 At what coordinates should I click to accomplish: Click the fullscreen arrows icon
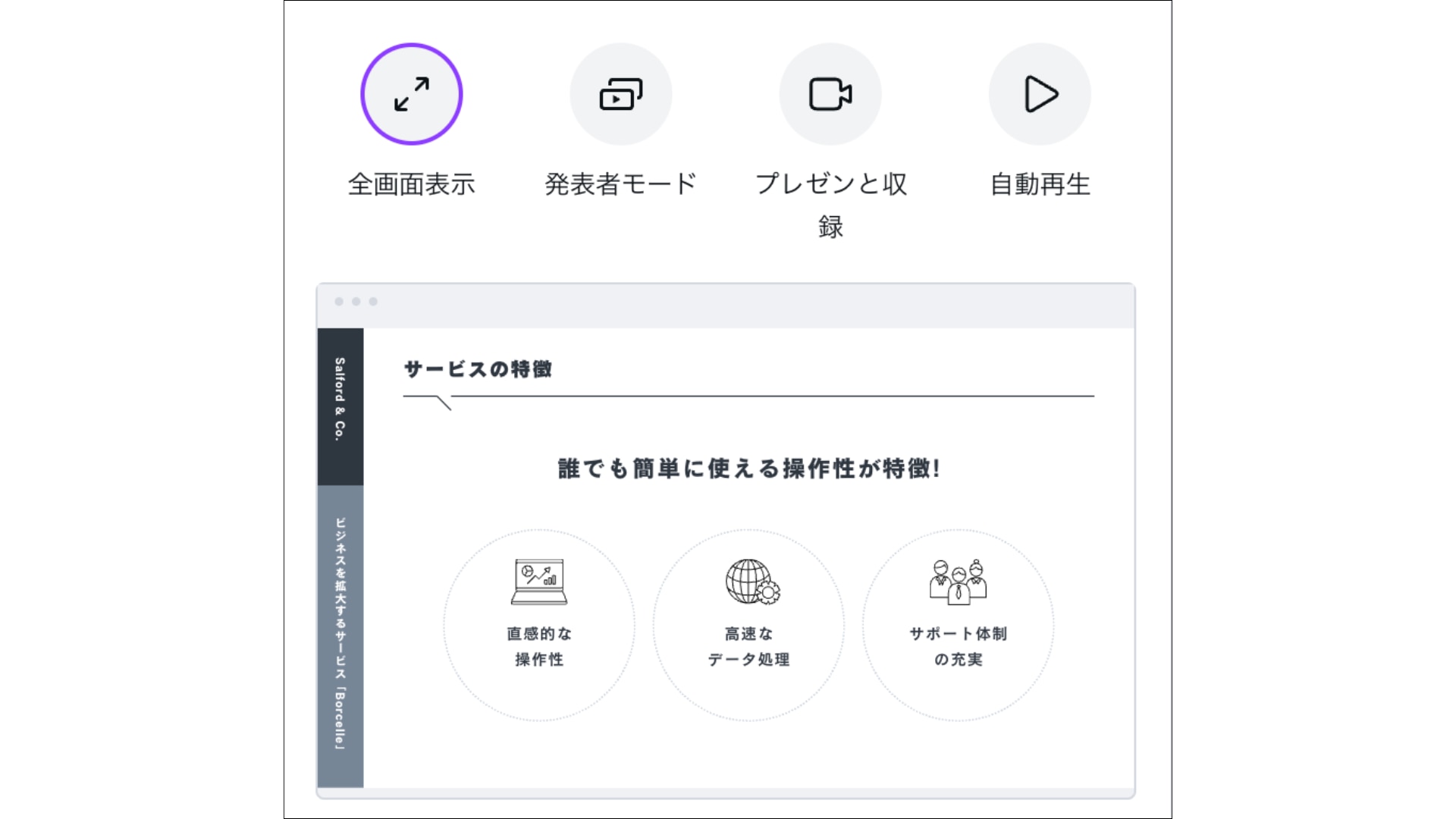coord(412,94)
